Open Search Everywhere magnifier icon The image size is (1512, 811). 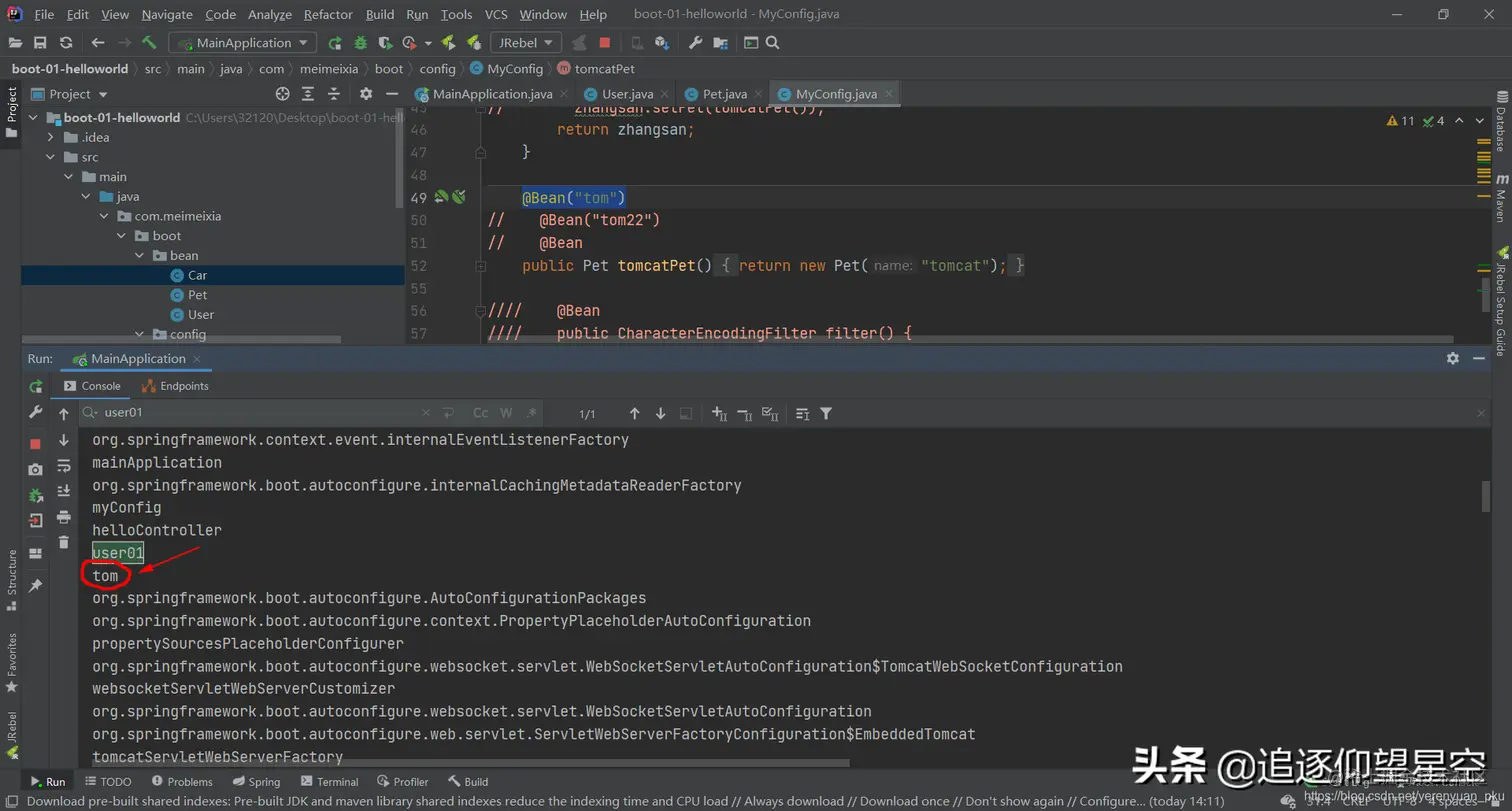[772, 43]
